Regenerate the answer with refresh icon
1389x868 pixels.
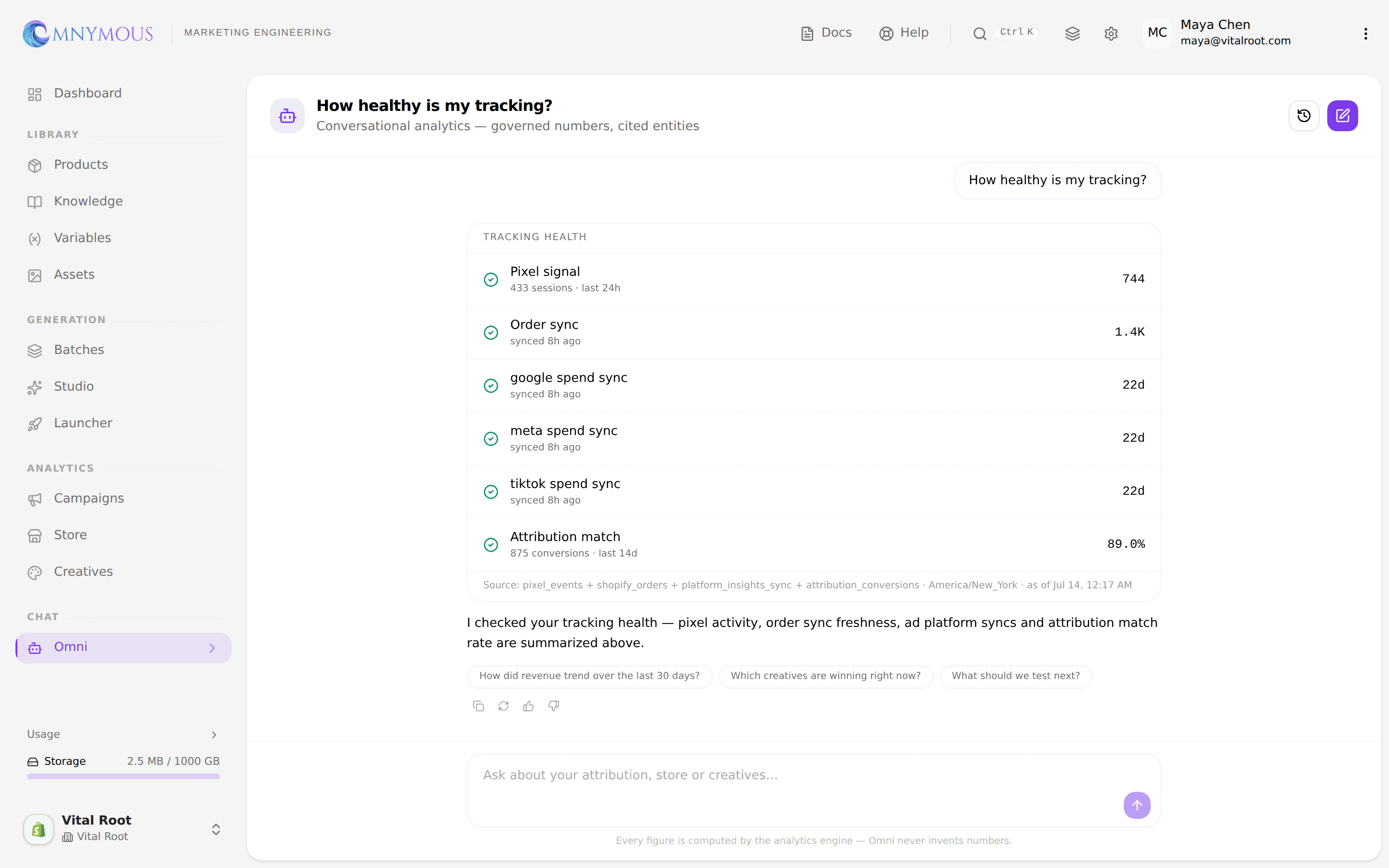504,706
